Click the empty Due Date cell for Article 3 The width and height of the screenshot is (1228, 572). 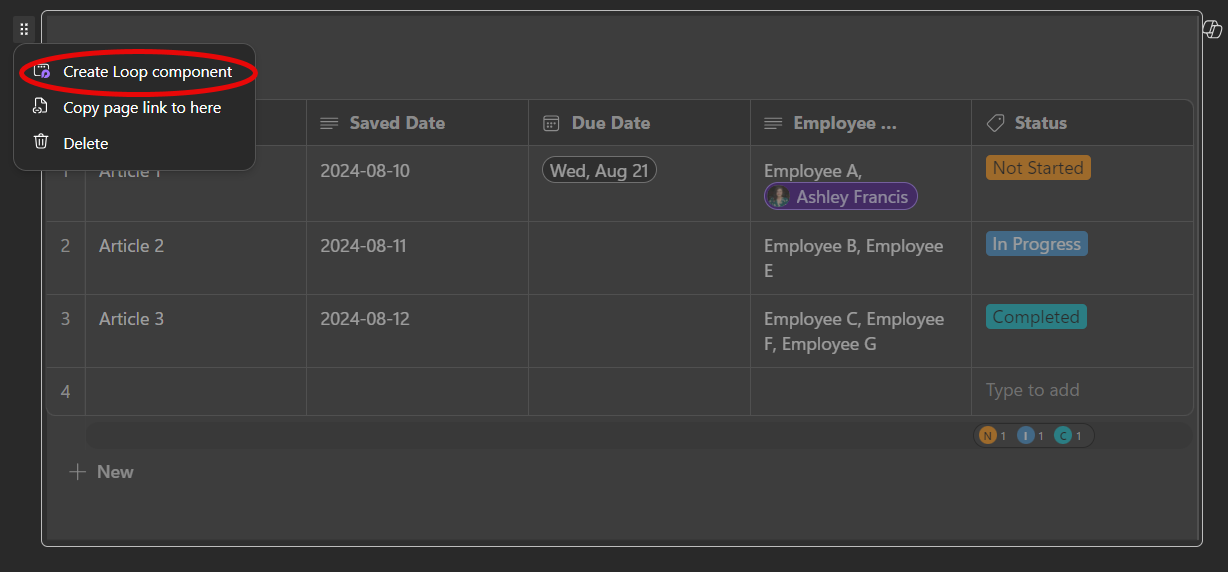click(639, 331)
